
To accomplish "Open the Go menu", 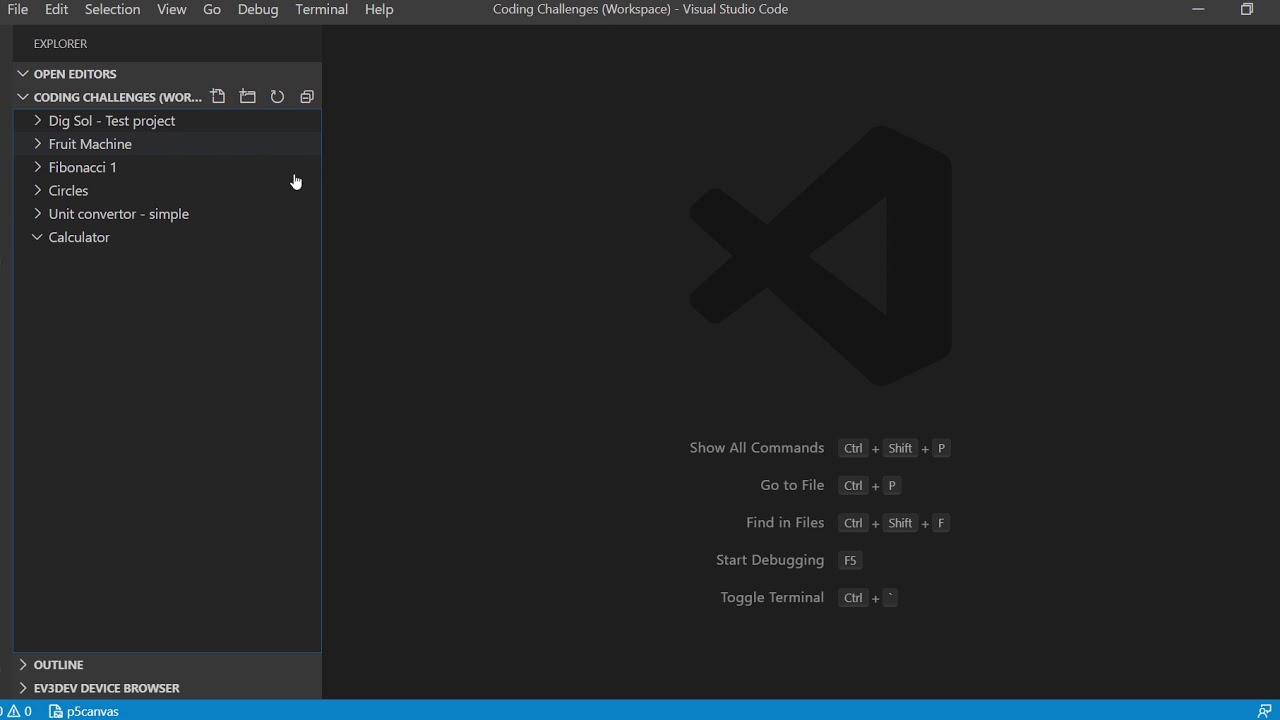I will coord(212,9).
